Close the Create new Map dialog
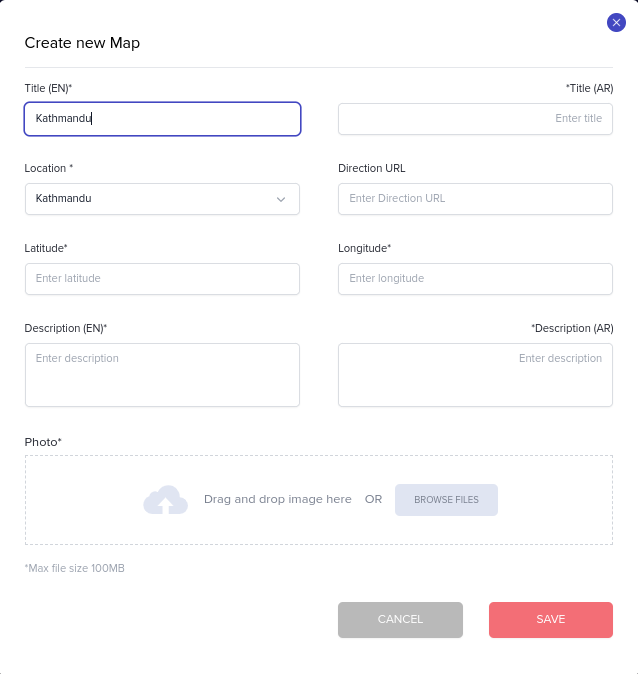Screen dimensions: 638x674 click(x=616, y=23)
